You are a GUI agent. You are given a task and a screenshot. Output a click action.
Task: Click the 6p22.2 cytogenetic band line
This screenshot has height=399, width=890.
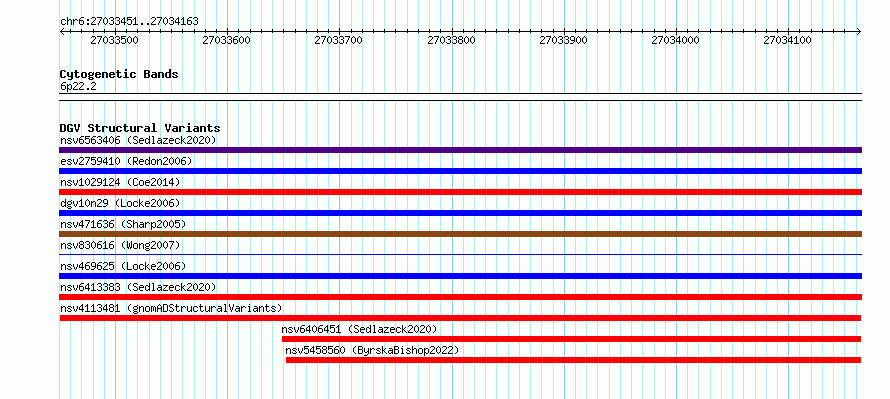(x=460, y=97)
